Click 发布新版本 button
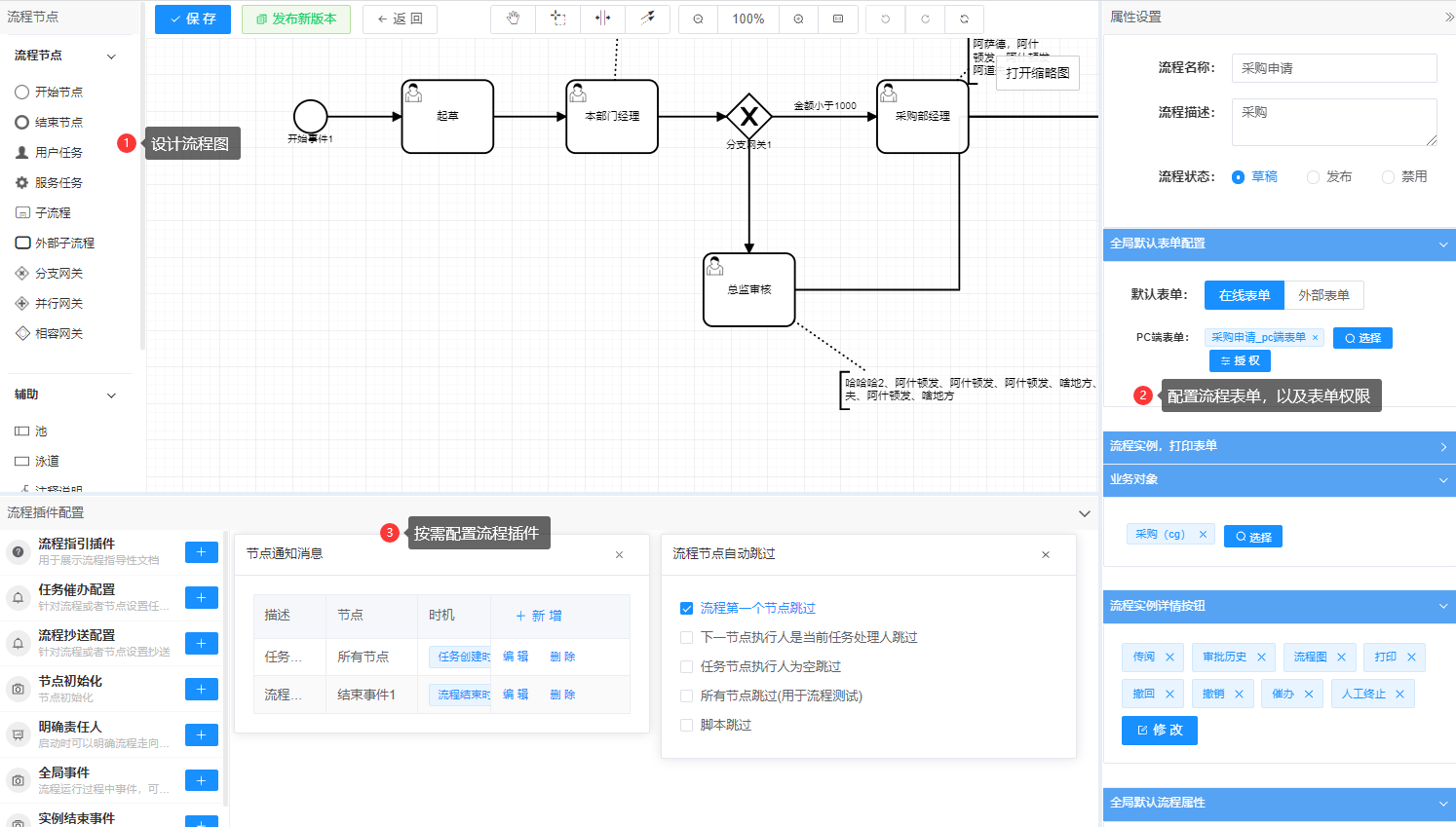Viewport: 1456px width, 827px height. (296, 19)
